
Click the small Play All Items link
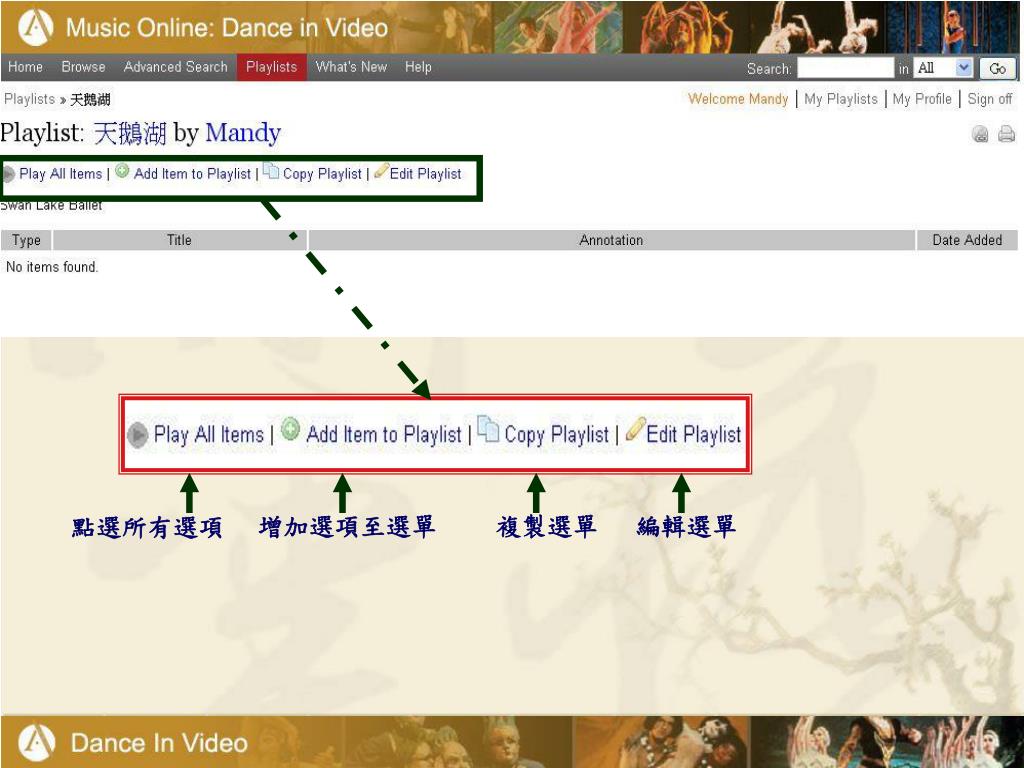tap(61, 174)
